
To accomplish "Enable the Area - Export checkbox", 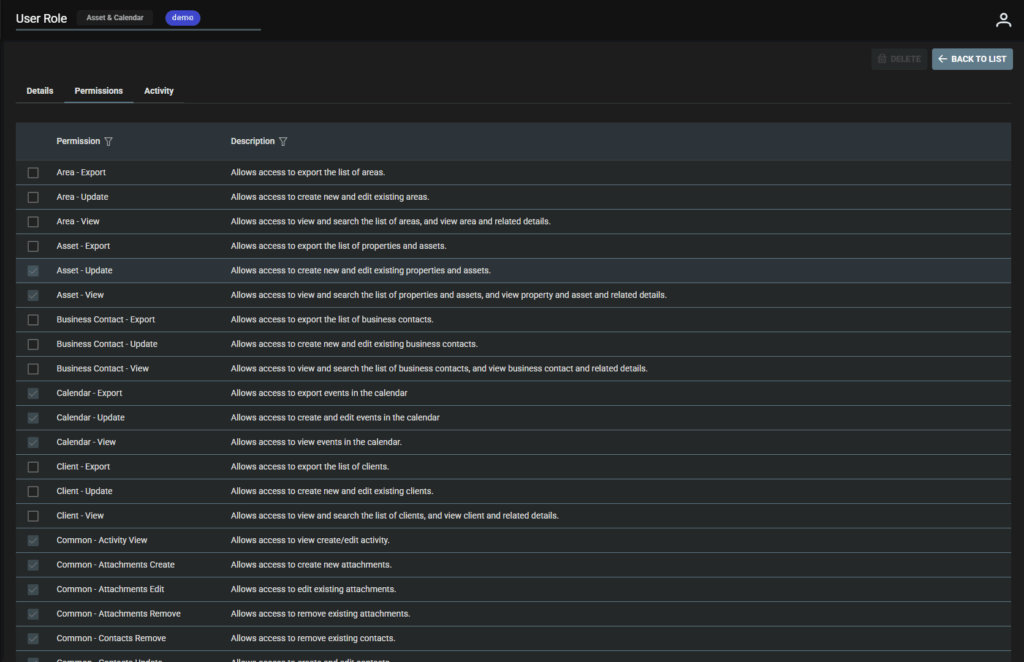I will point(33,173).
